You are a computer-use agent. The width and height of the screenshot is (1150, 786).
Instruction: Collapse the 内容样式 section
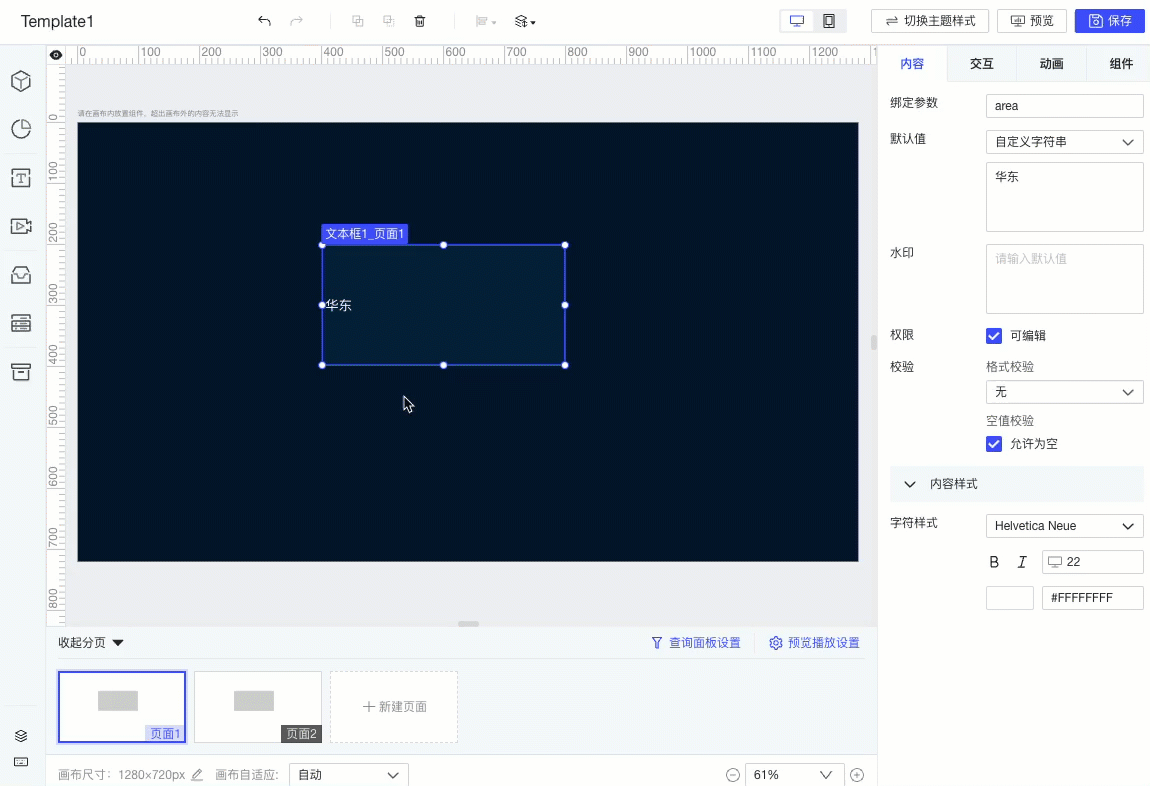click(1017, 484)
